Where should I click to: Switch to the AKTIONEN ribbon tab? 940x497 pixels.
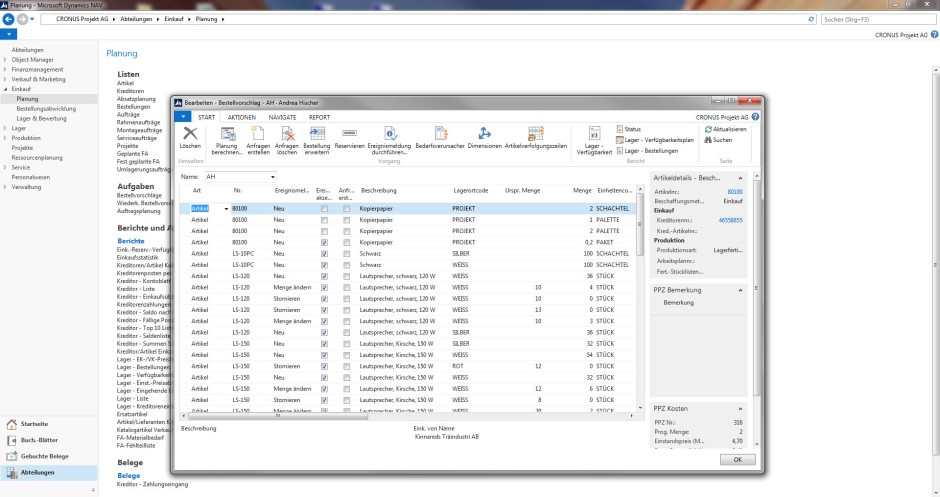241,117
